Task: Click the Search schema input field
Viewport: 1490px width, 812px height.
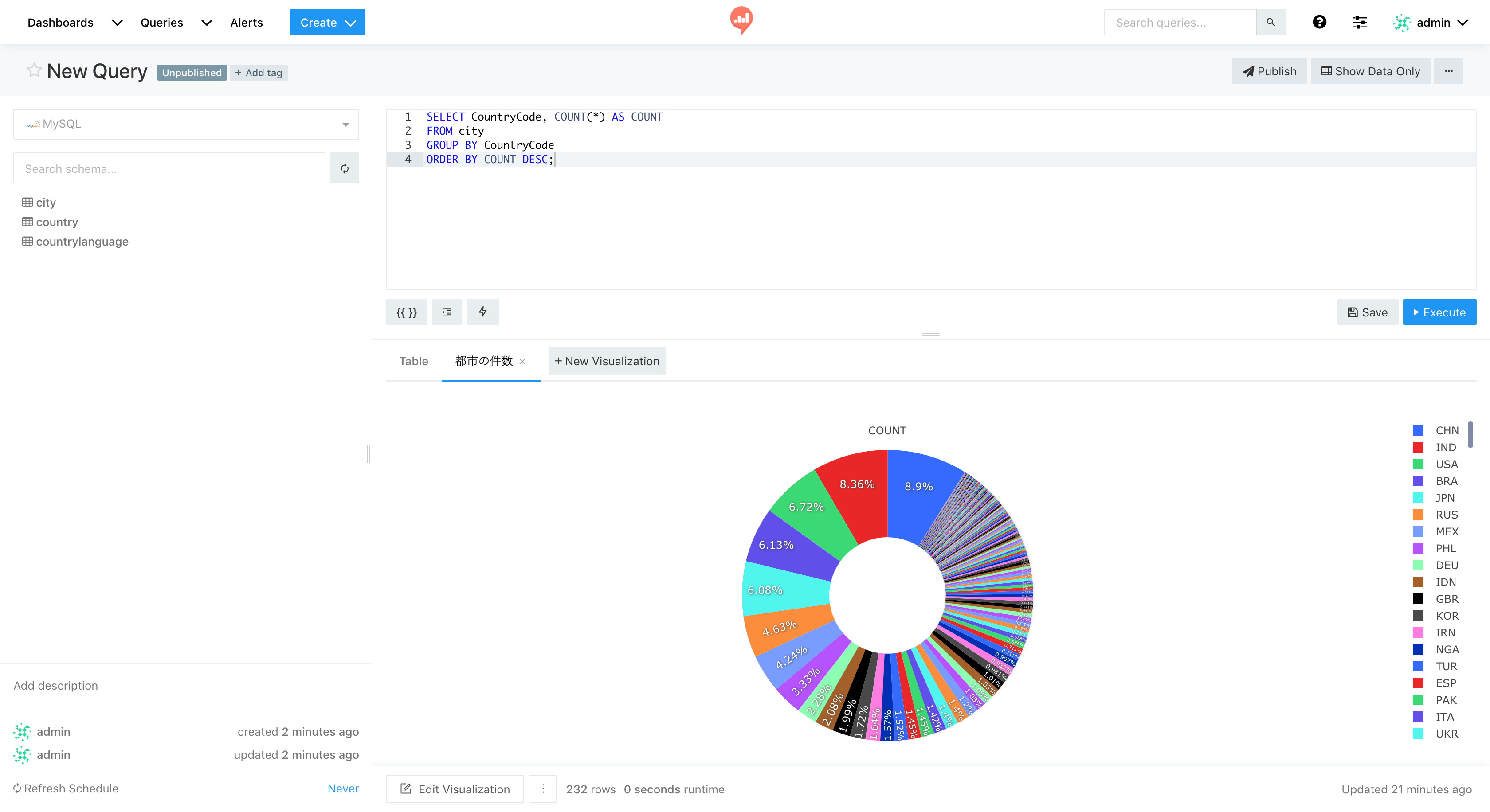Action: [x=169, y=168]
